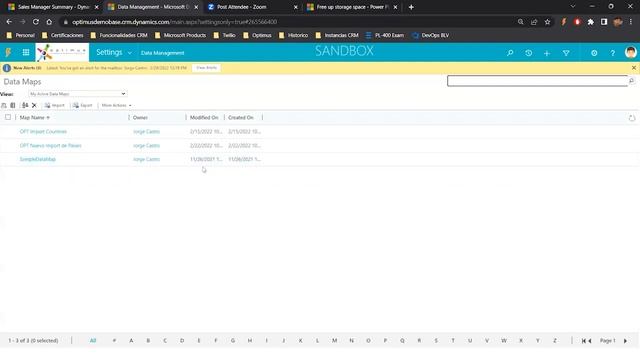Filter records by # symbol
The height and width of the screenshot is (360, 640).
tap(114, 341)
